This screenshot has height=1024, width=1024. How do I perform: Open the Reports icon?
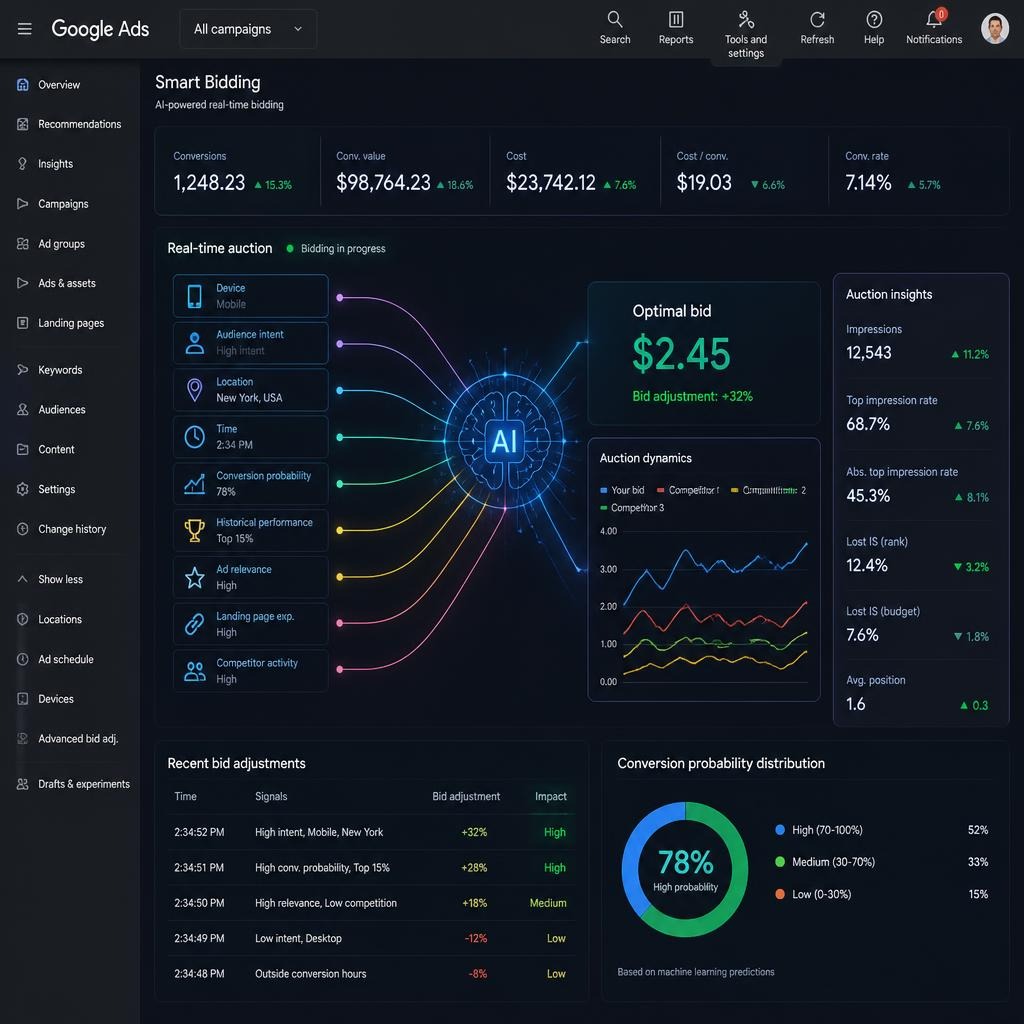pyautogui.click(x=676, y=19)
